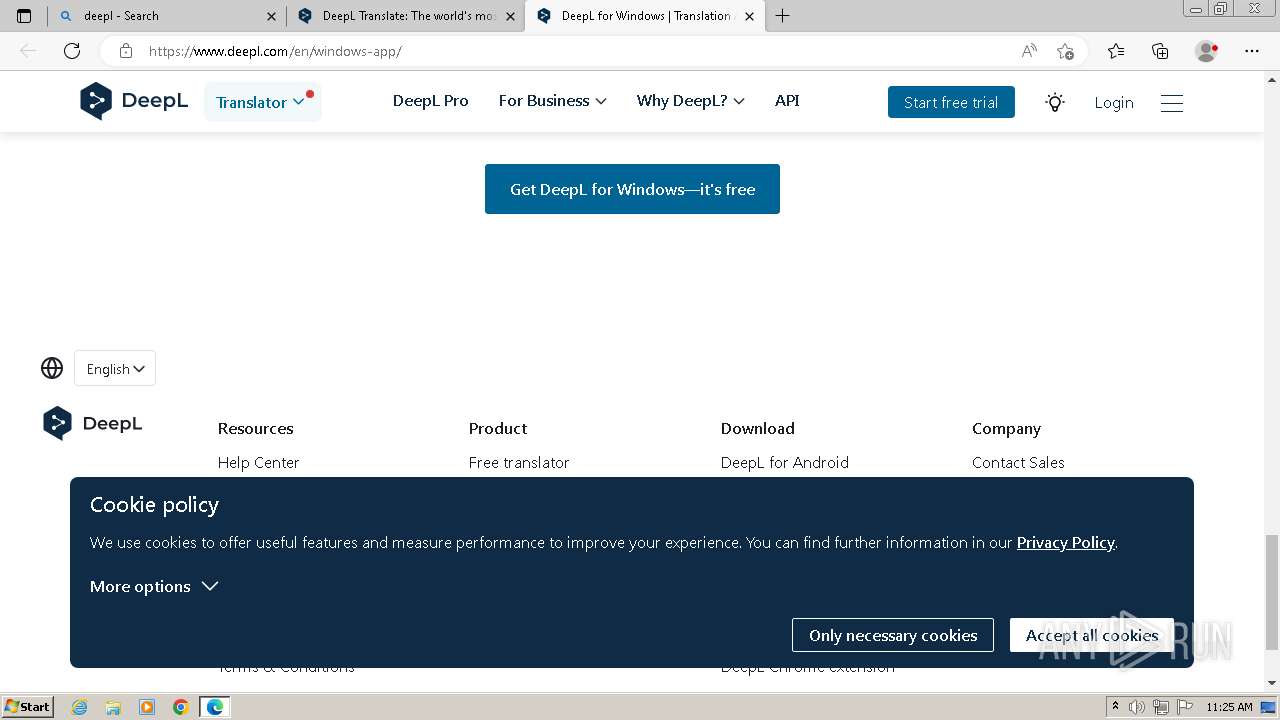The height and width of the screenshot is (720, 1280).
Task: Click Get DeepL for Windows—it's free
Action: coord(632,189)
